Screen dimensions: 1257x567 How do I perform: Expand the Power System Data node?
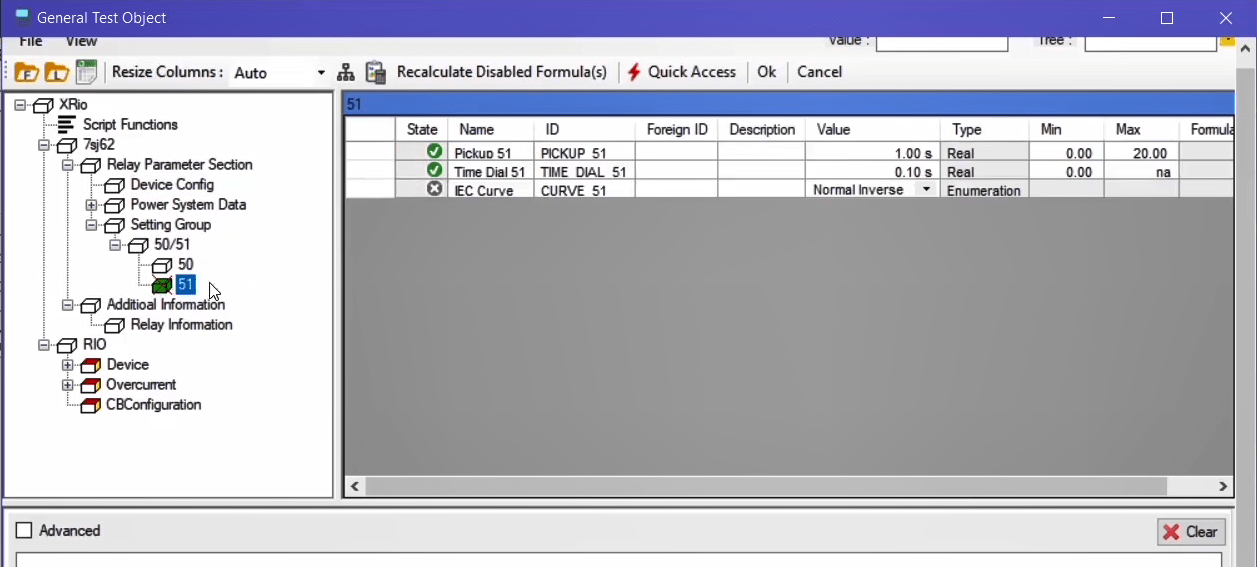(91, 205)
